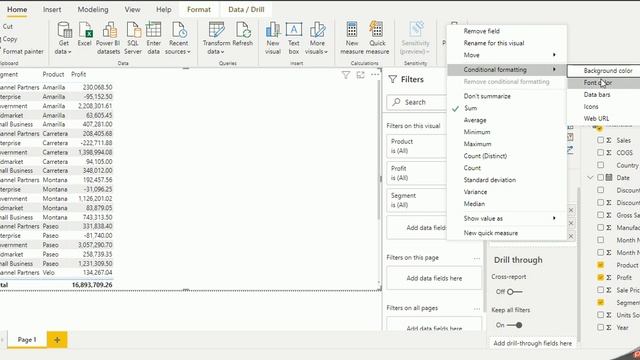The width and height of the screenshot is (640, 360).
Task: Check the COGS field checkbox
Action: (600, 152)
